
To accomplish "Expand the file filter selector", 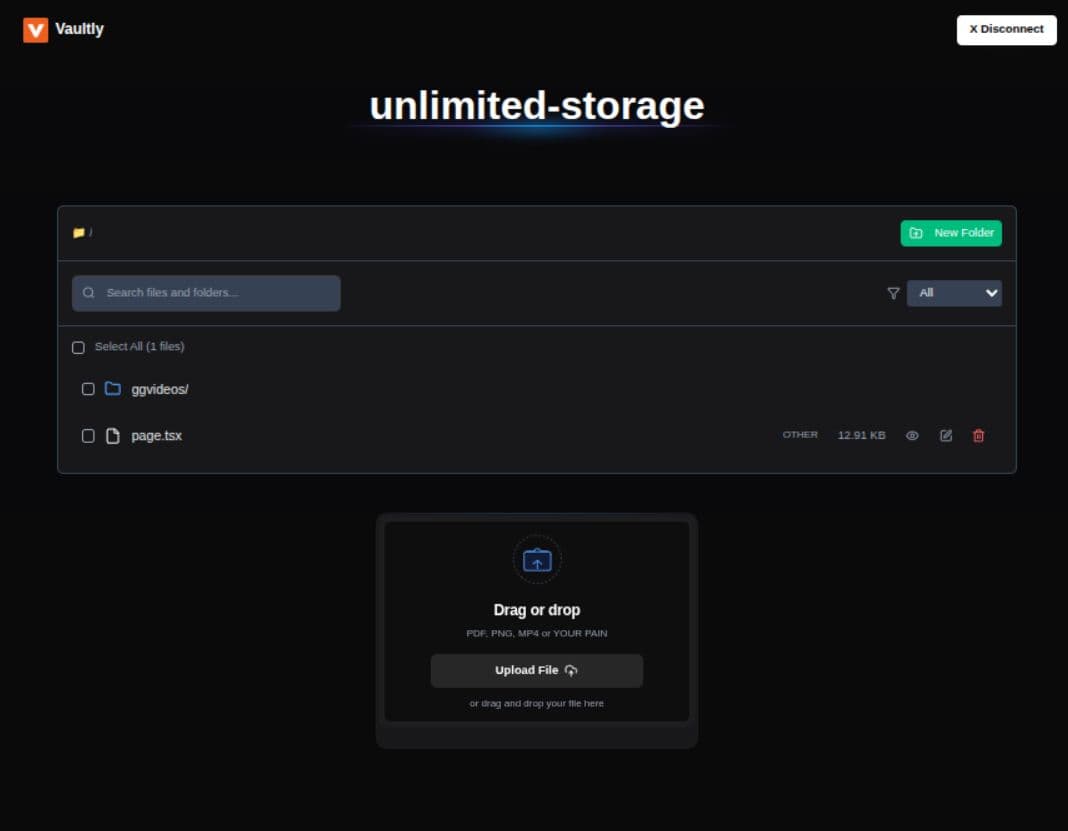I will tap(954, 293).
